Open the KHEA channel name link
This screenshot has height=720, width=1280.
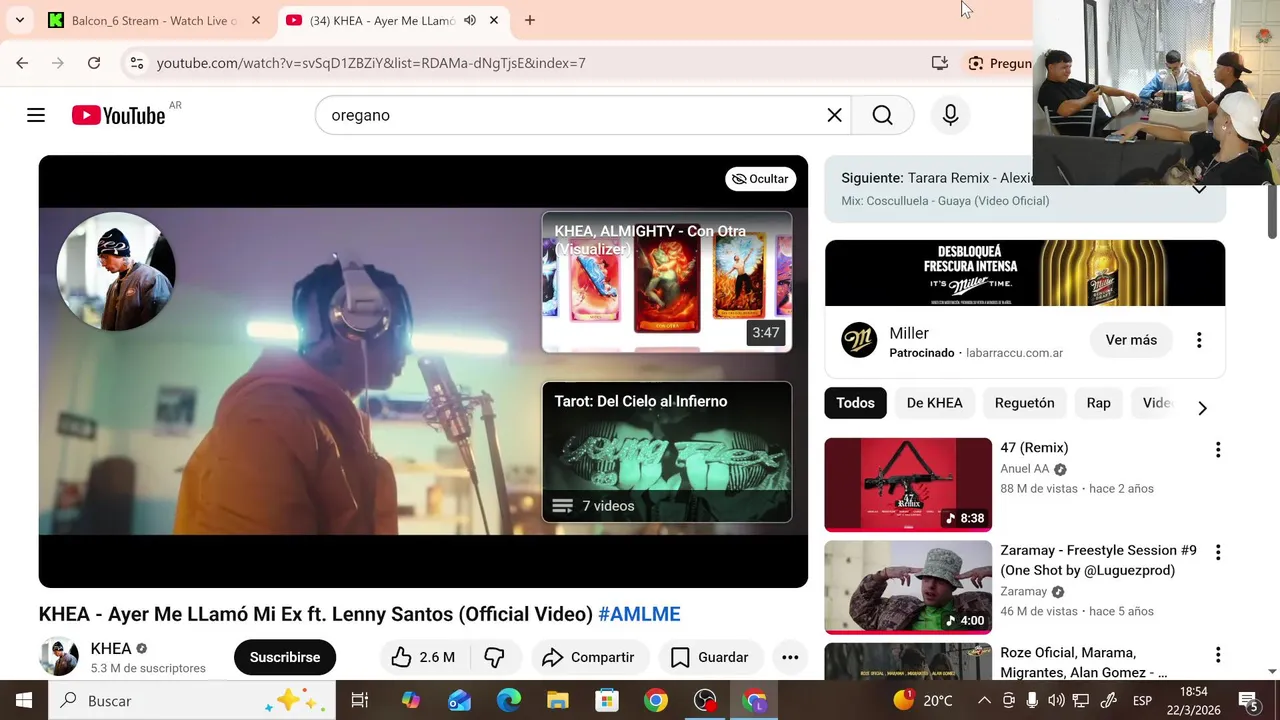tap(111, 648)
